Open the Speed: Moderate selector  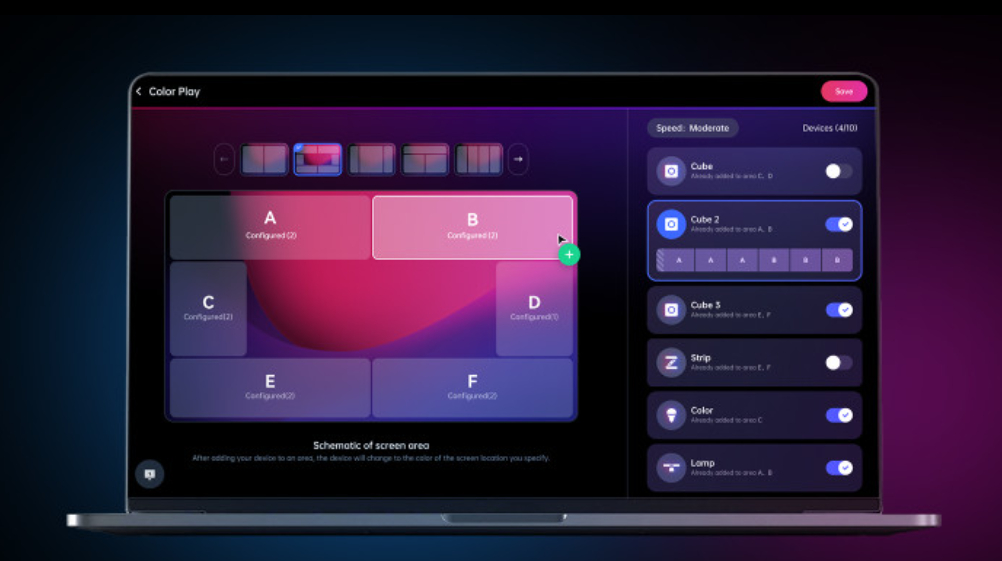[x=693, y=128]
